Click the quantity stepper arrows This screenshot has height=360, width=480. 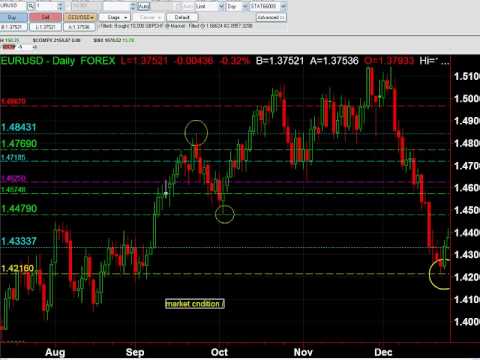point(60,6)
